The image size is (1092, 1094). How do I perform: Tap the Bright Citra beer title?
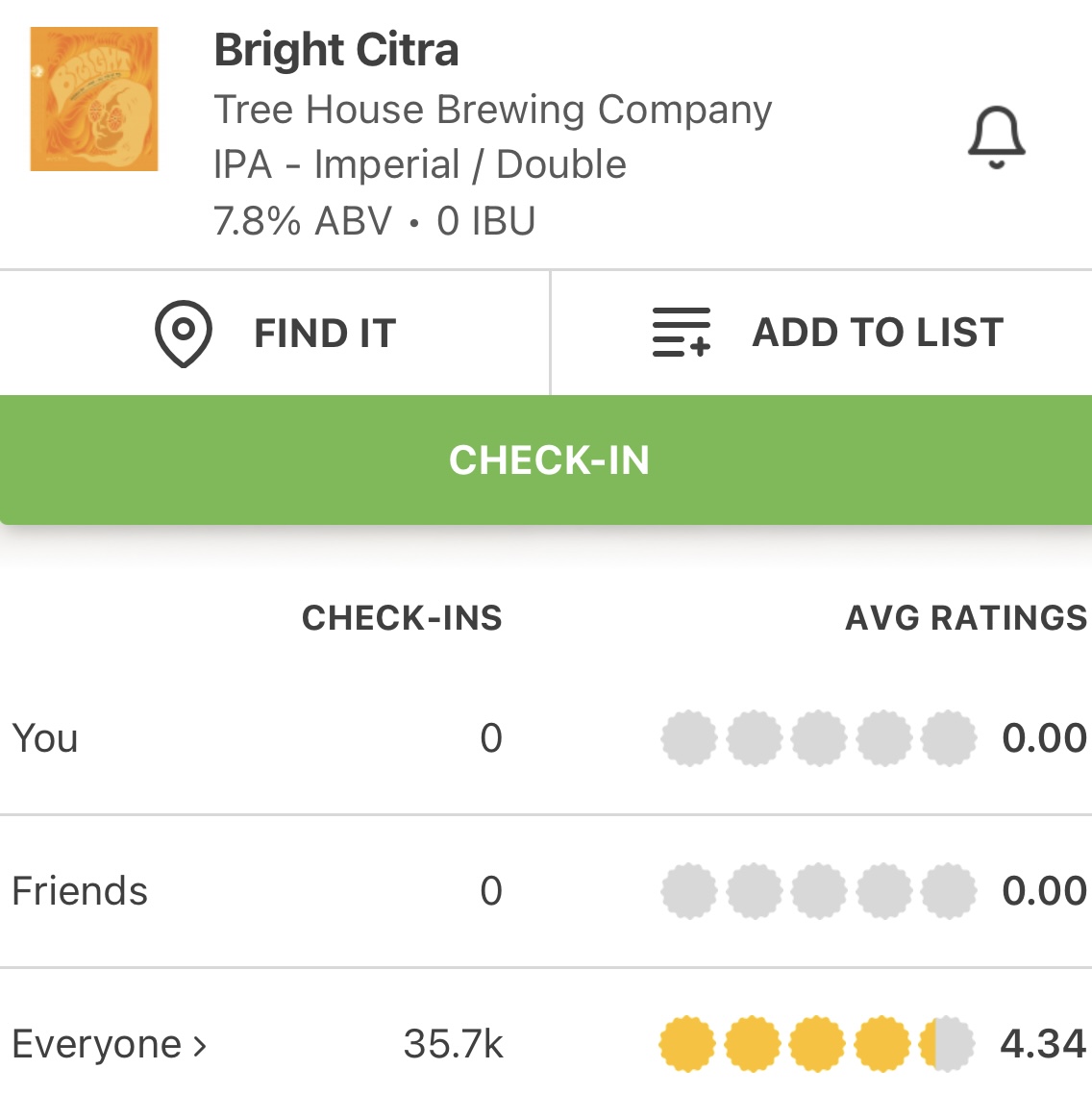[336, 50]
